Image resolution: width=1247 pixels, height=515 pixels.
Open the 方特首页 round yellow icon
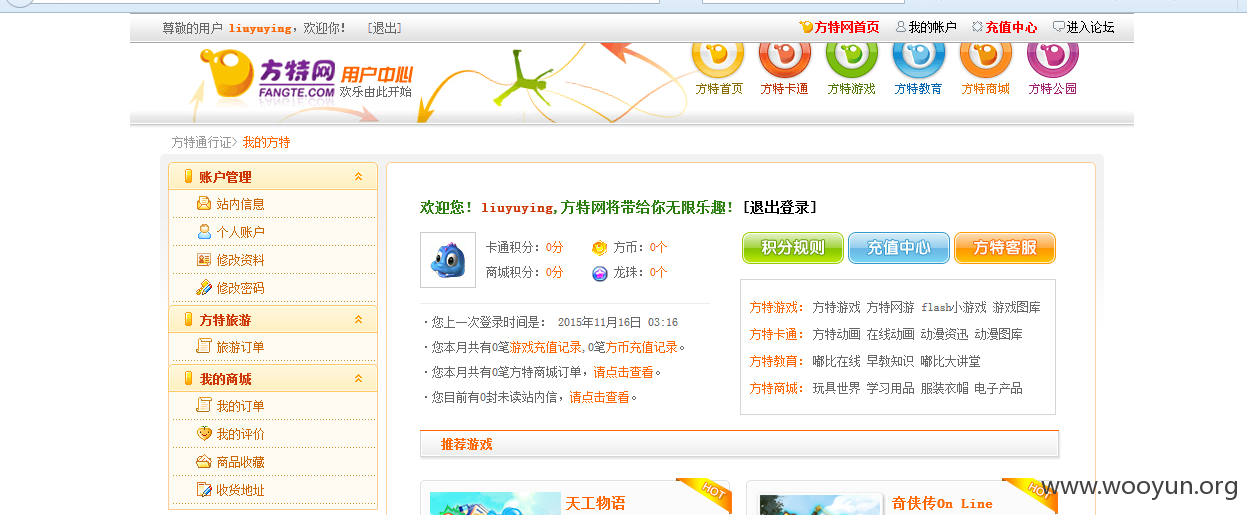click(x=719, y=54)
